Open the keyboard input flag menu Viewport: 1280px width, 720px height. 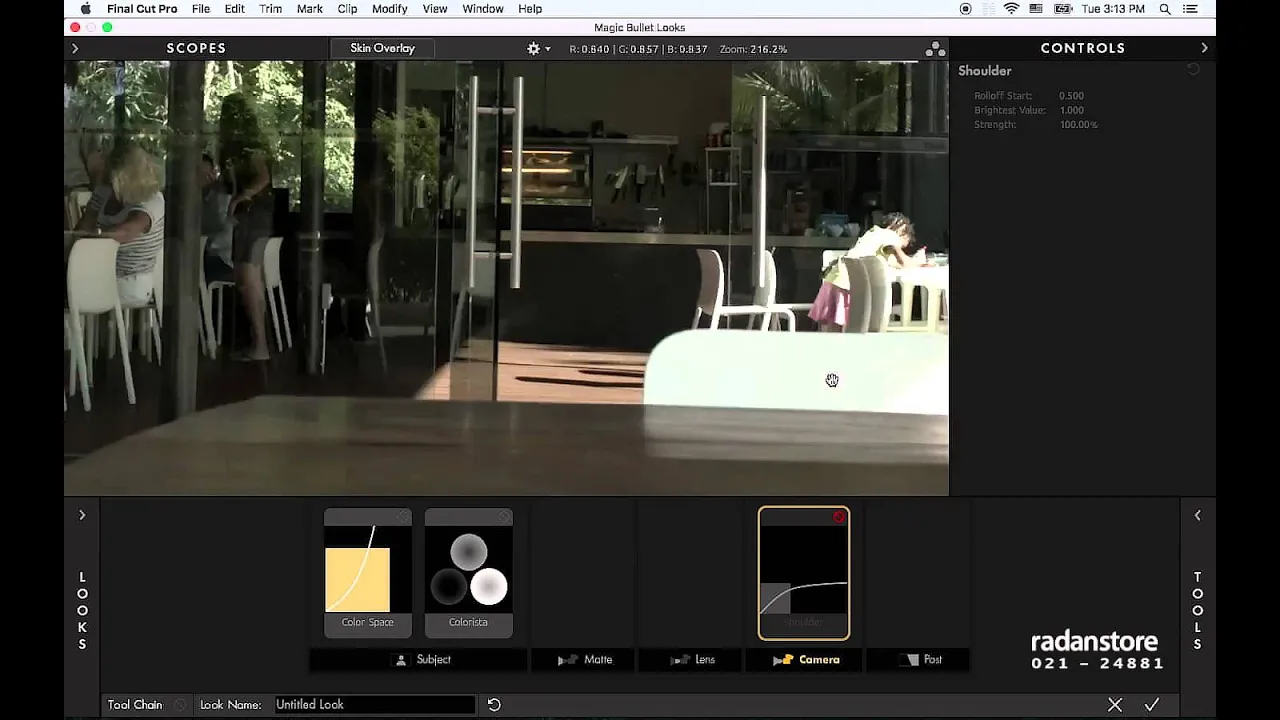coord(1036,9)
